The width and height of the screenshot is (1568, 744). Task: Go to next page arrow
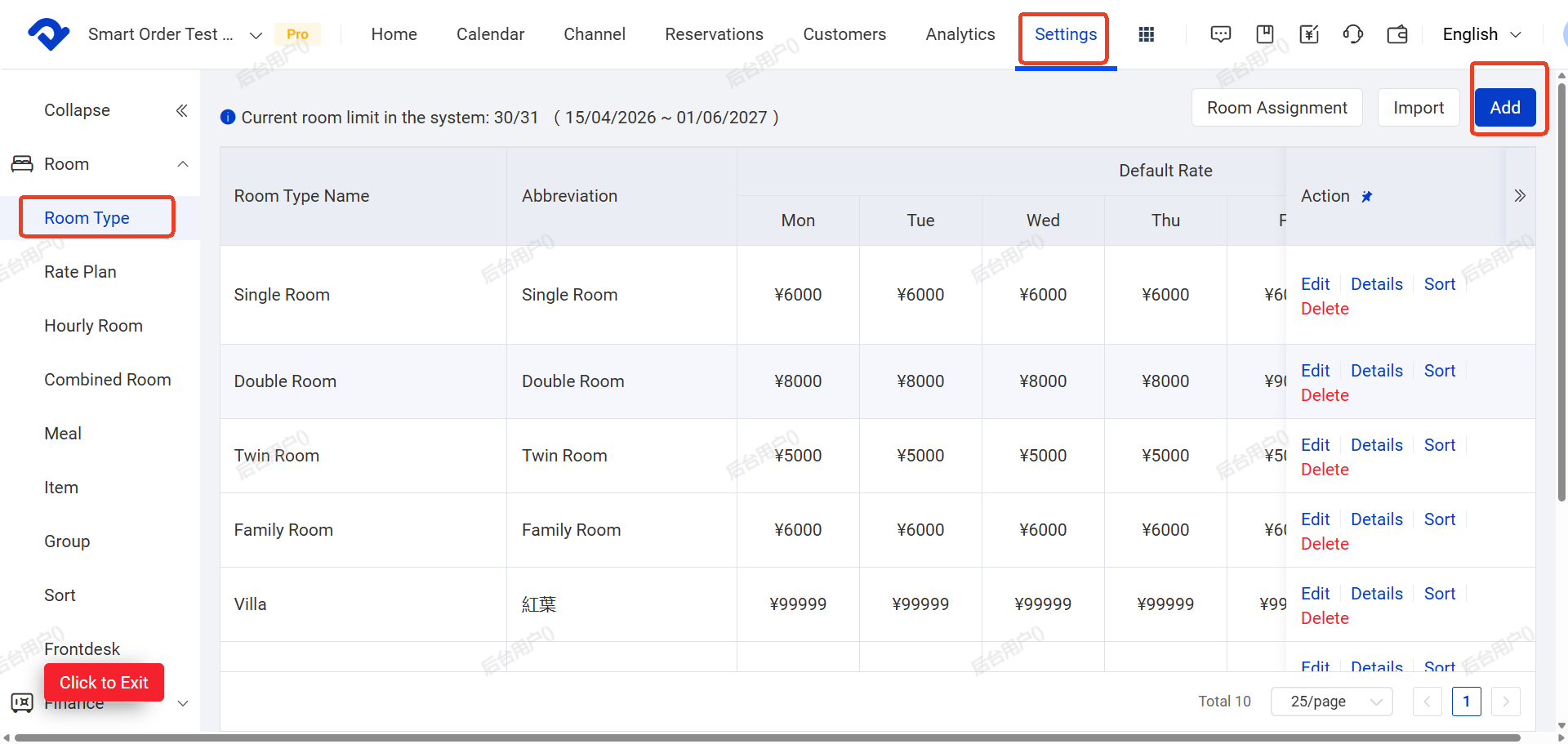click(x=1506, y=702)
